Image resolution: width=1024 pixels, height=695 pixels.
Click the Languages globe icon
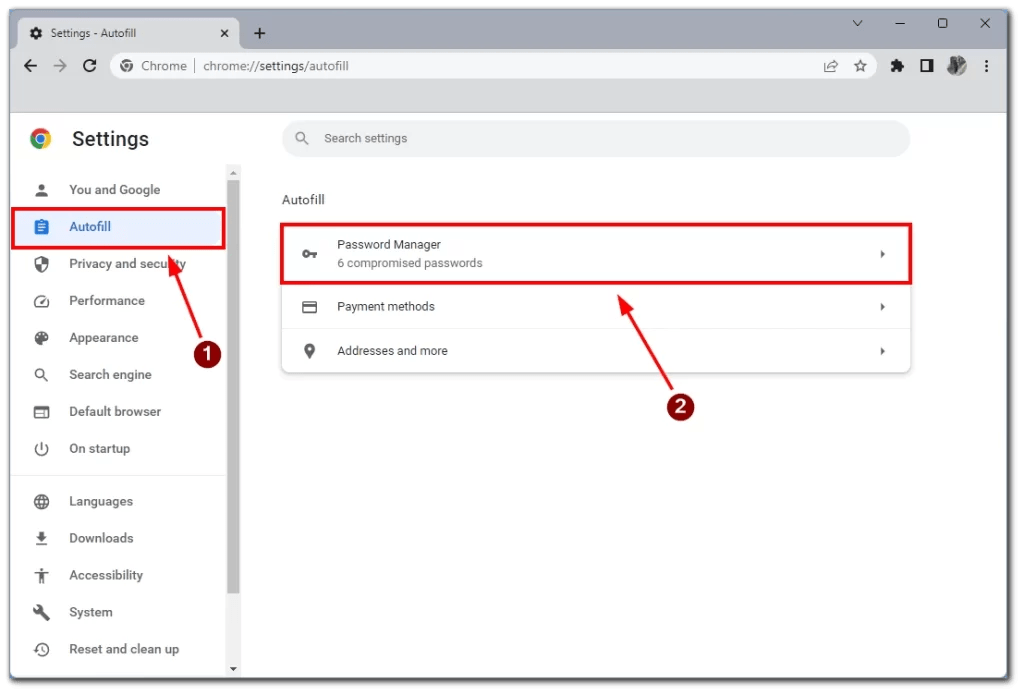click(x=41, y=502)
